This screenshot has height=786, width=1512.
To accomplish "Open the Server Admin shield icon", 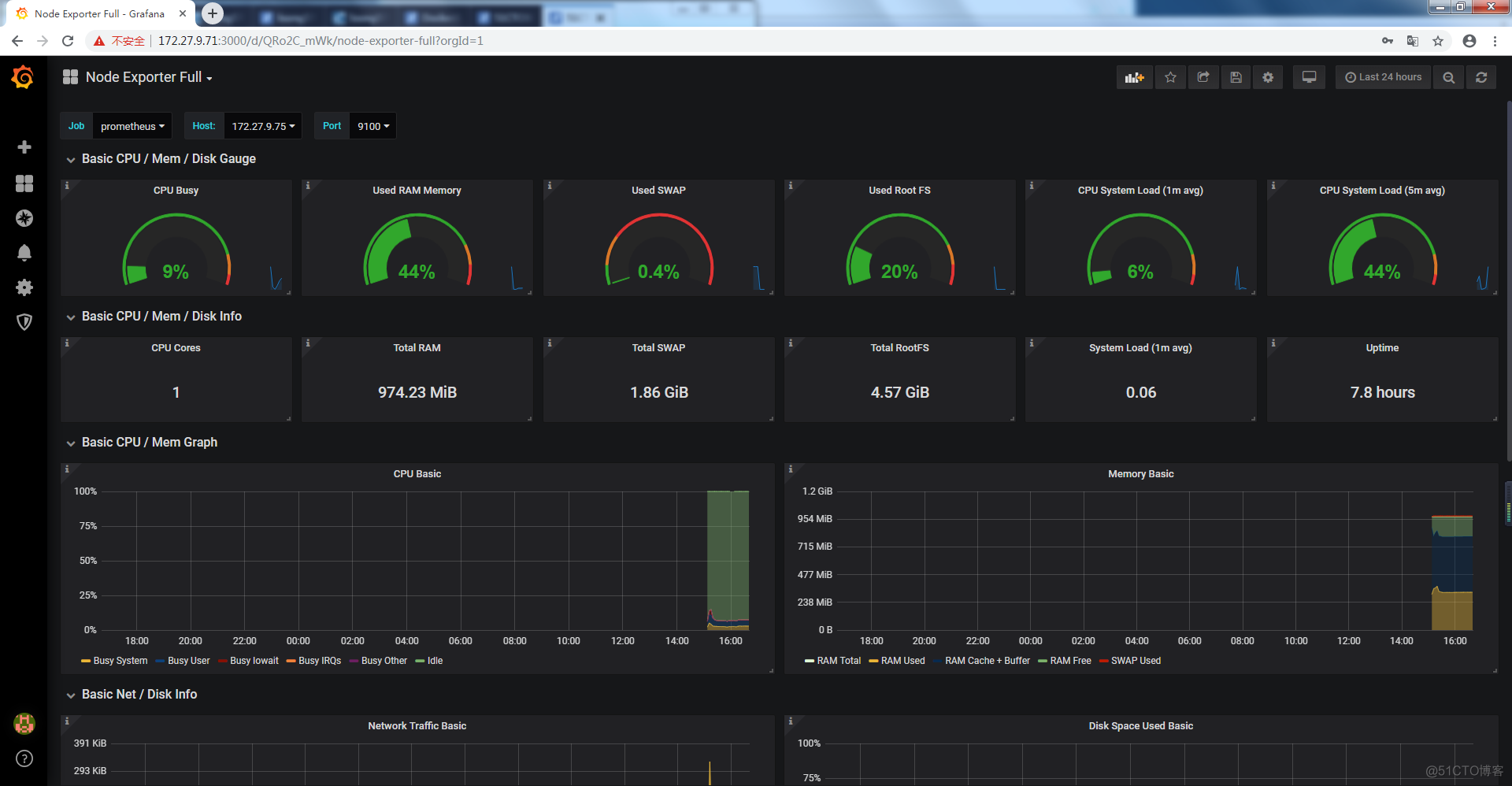I will 24,322.
